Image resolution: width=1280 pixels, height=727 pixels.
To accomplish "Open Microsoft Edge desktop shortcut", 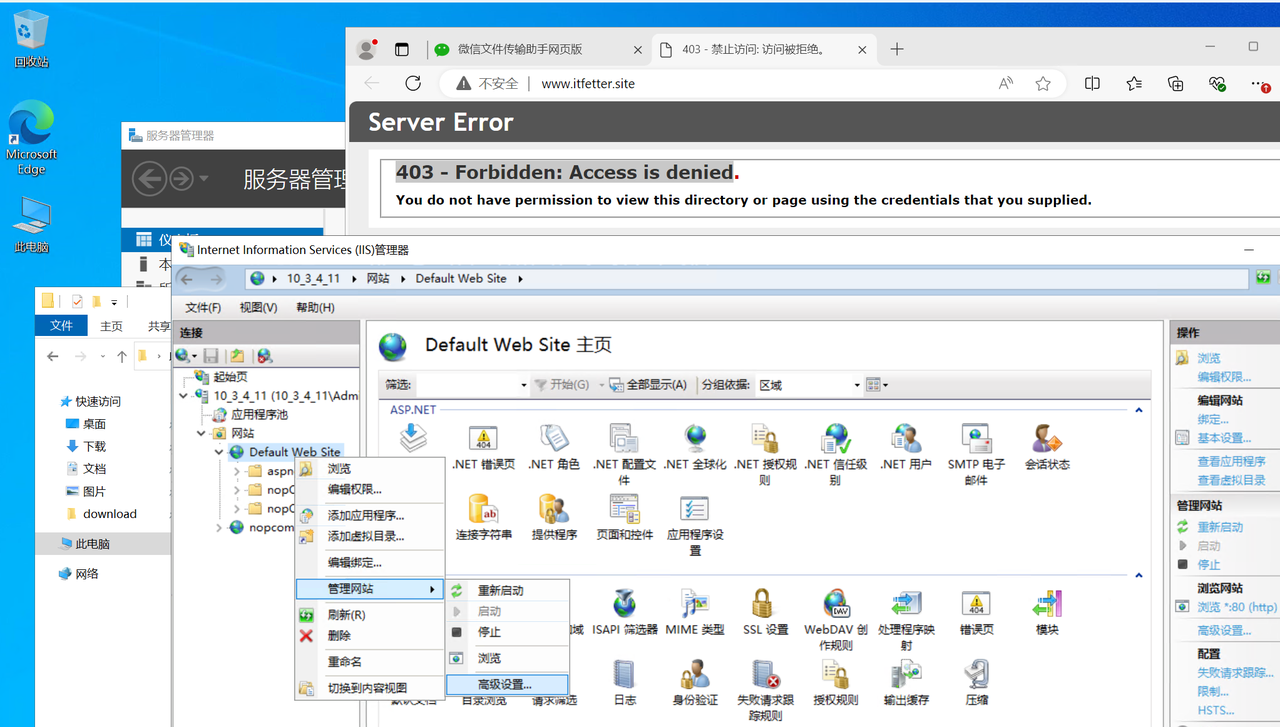I will point(31,138).
